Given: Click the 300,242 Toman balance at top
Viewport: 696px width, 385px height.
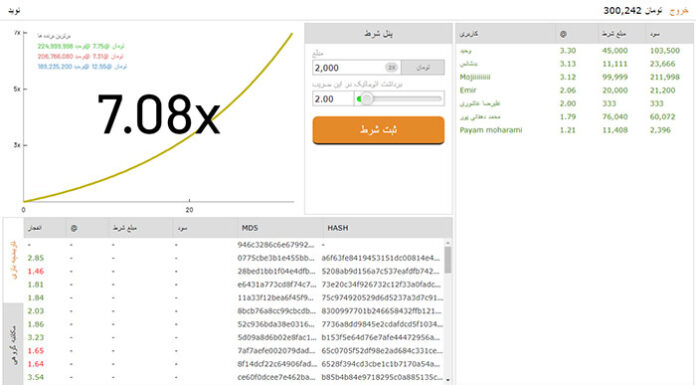Looking at the screenshot, I should point(633,10).
